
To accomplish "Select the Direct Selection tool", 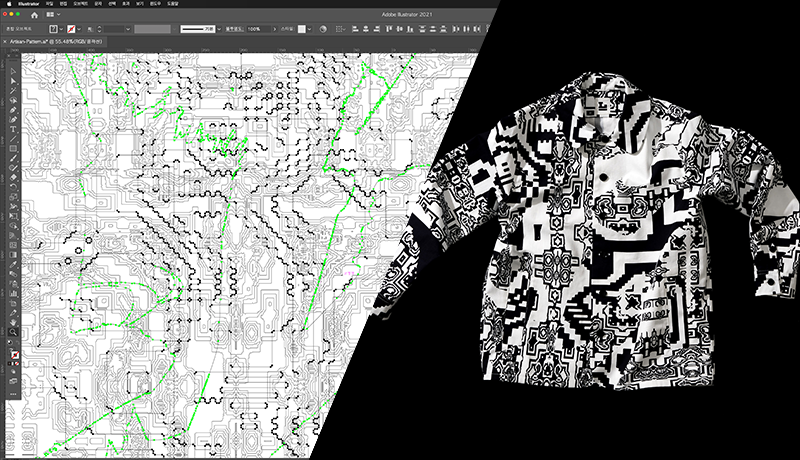I will tap(13, 81).
